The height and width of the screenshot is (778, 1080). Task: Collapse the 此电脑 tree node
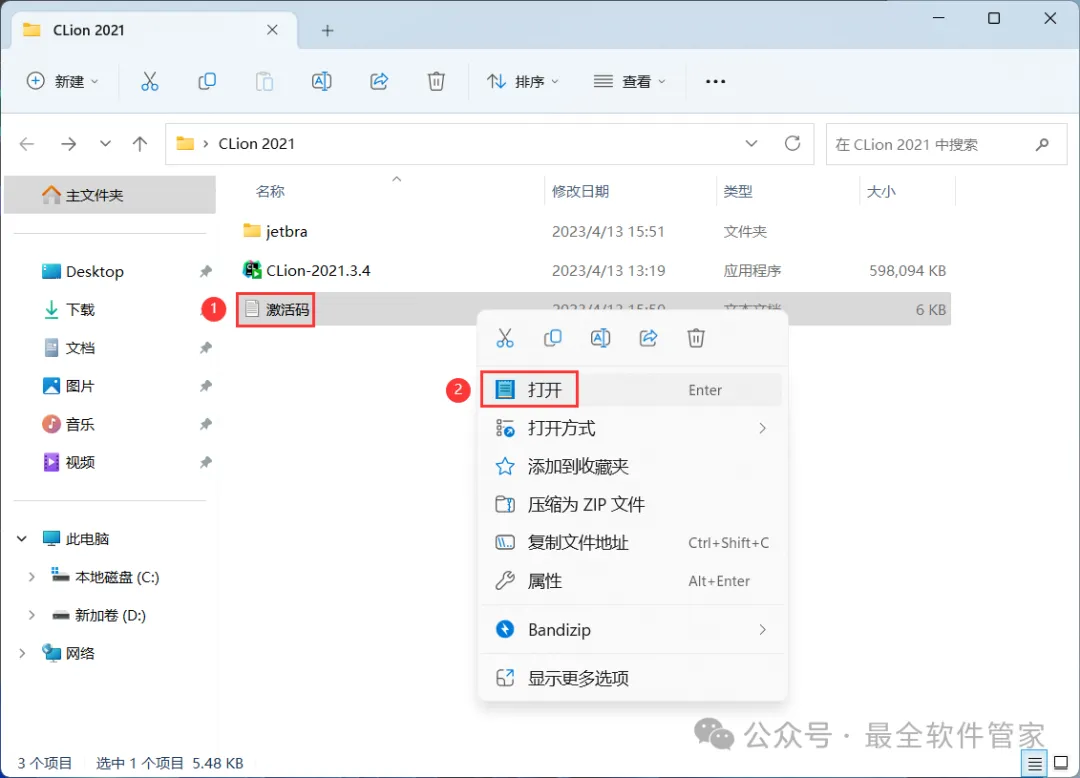pyautogui.click(x=22, y=538)
